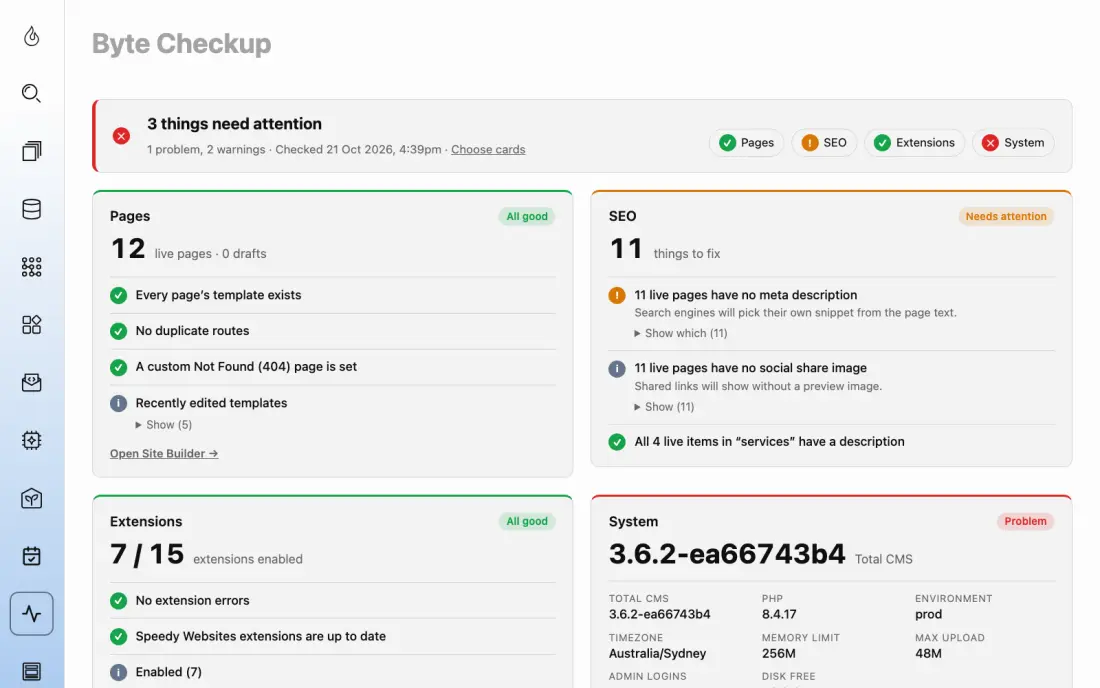1100x688 pixels.
Task: Click the '3.6.2-ea66743b4' large version heading
Action: 727,554
